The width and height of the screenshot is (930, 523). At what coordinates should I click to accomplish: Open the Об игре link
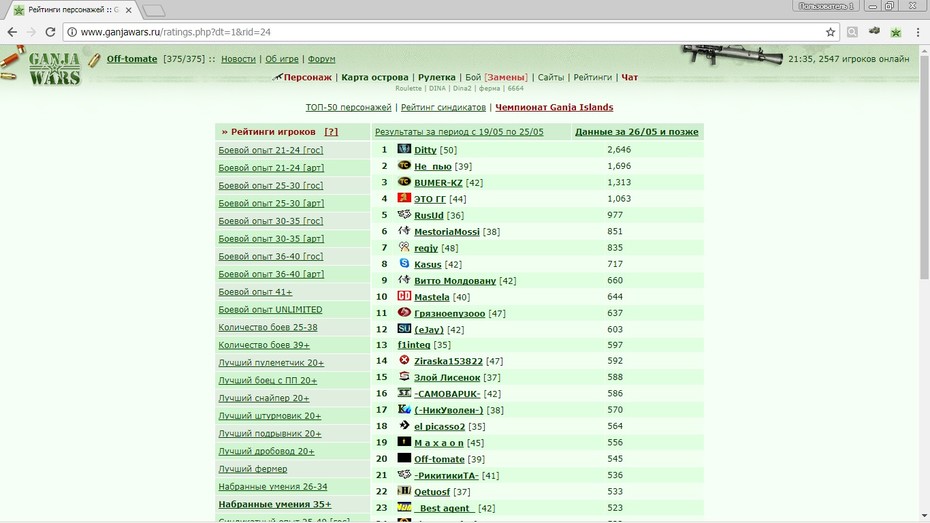click(x=282, y=59)
